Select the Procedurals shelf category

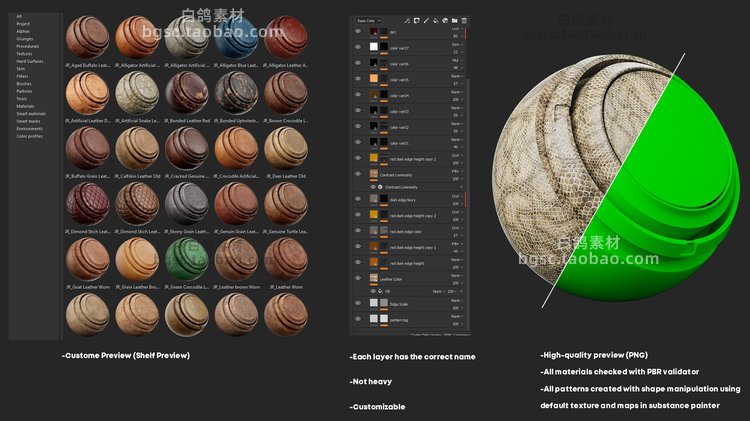28,46
